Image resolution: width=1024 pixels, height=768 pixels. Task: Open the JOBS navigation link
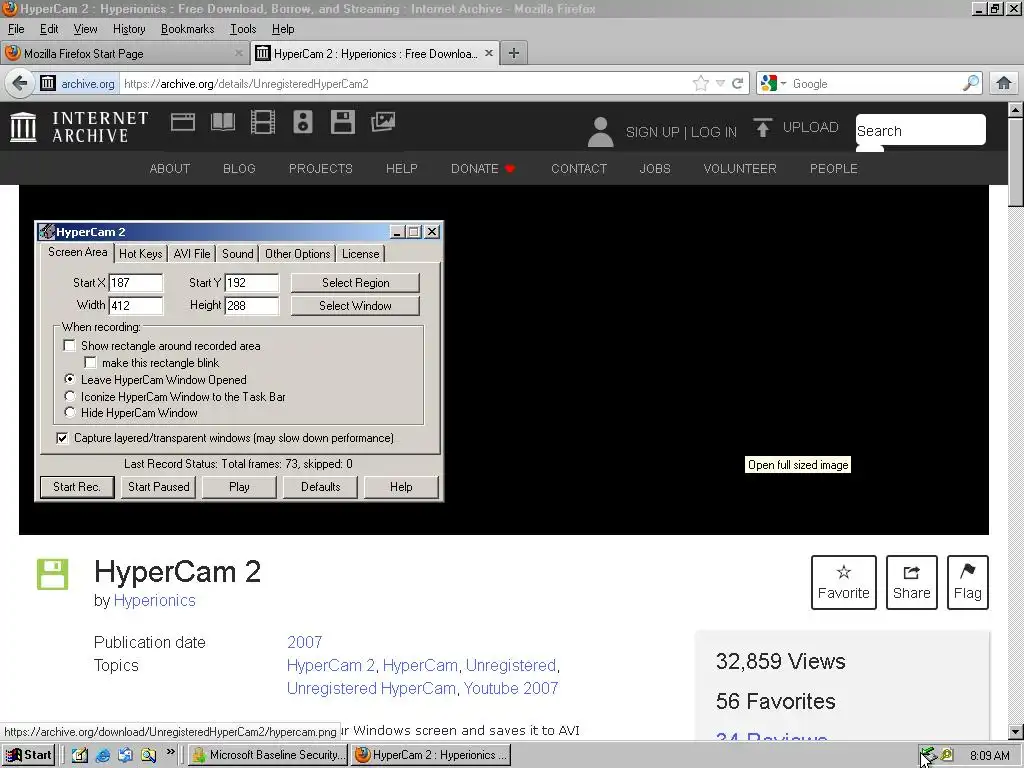pos(655,168)
